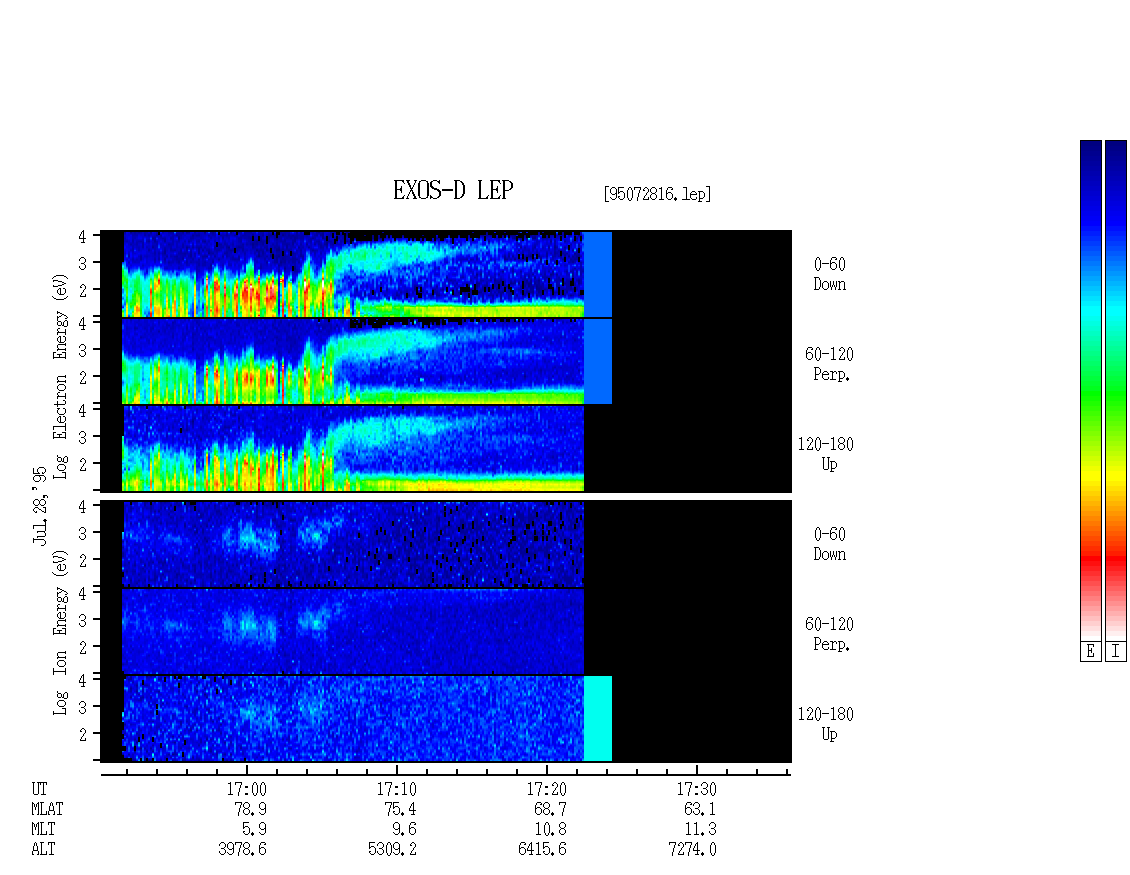Click the ALT value 5309.2
This screenshot has height=875, width=1130.
(x=393, y=850)
